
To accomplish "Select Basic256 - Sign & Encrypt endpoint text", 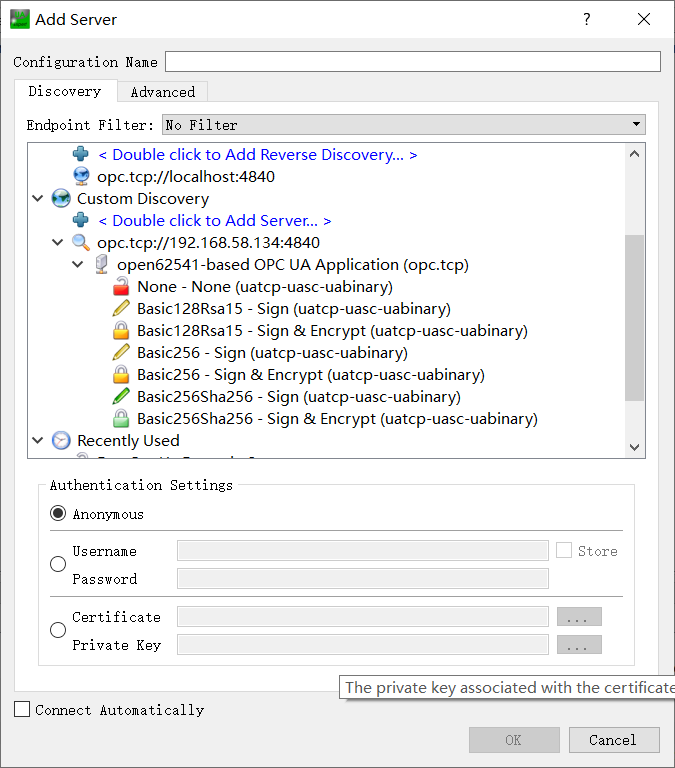I will click(x=311, y=375).
